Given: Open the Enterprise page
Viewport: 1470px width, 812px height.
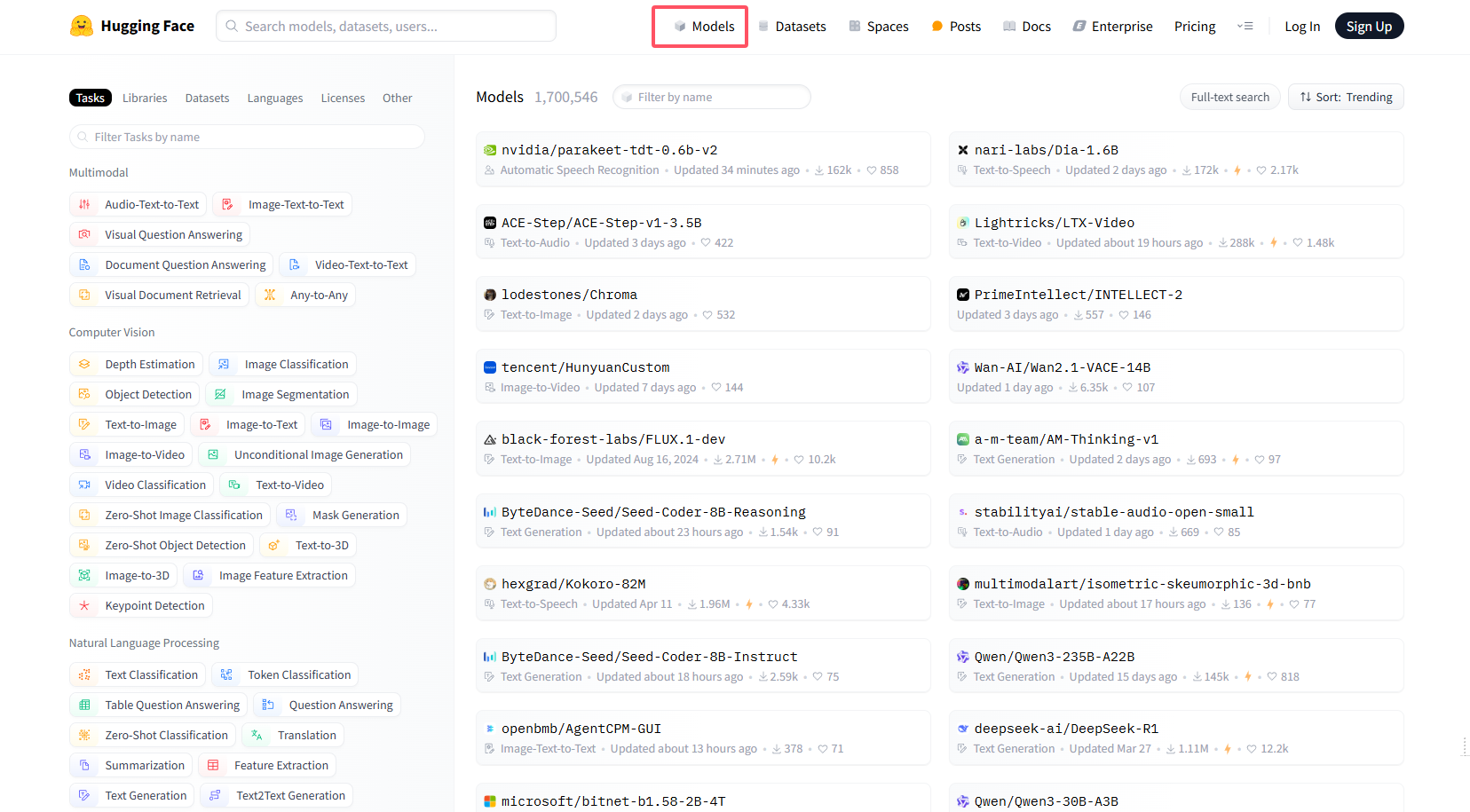Looking at the screenshot, I should point(1113,27).
